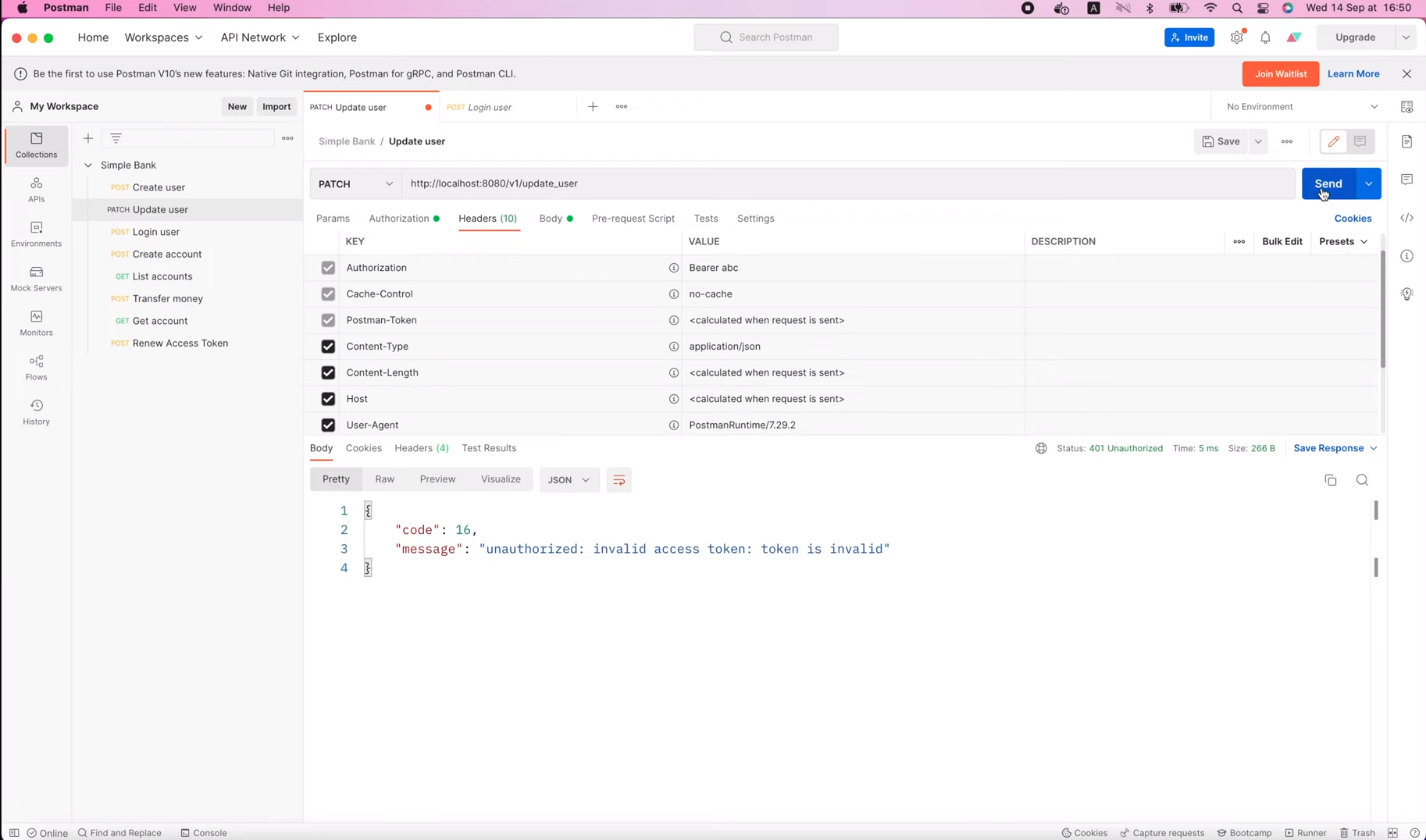Uncheck the Content-Type header checkbox

point(328,347)
